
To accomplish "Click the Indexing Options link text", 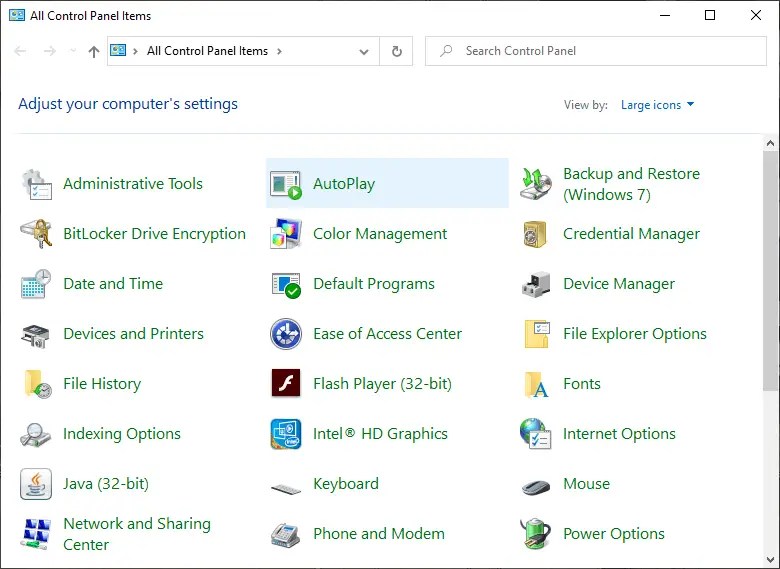I will (122, 434).
